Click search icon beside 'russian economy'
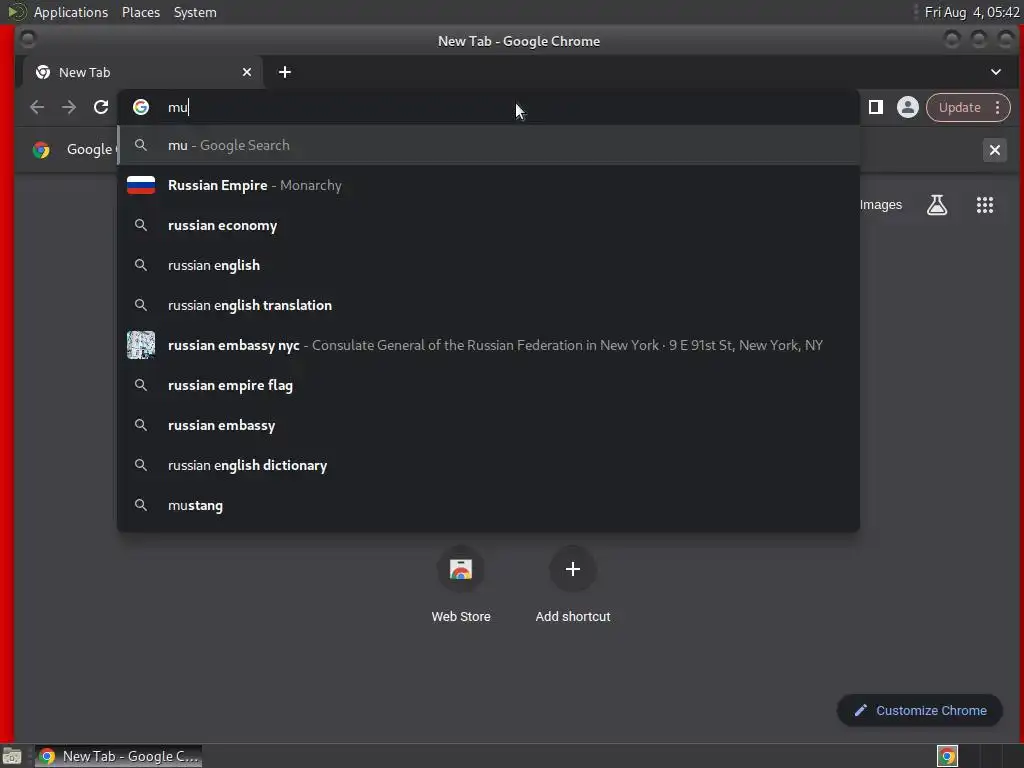The image size is (1024, 768). 140,225
